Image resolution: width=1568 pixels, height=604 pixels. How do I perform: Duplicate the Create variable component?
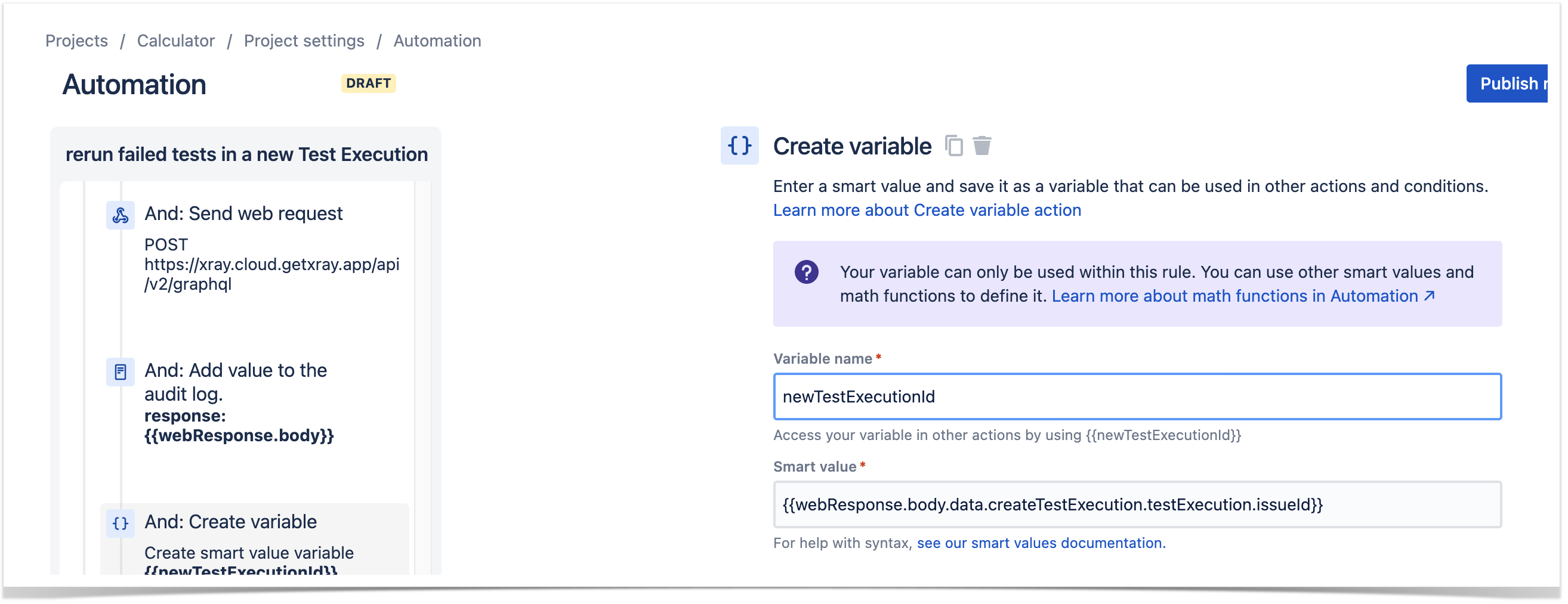coord(955,146)
